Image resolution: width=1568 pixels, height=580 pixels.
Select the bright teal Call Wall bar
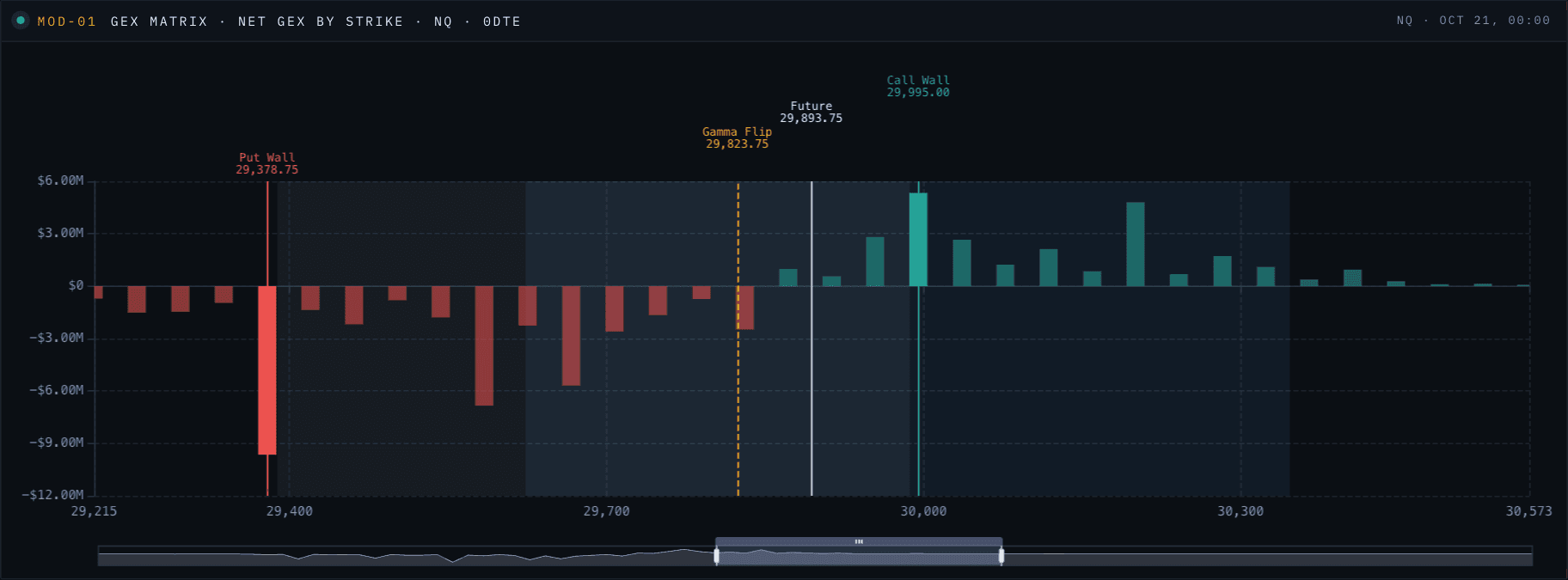(918, 240)
